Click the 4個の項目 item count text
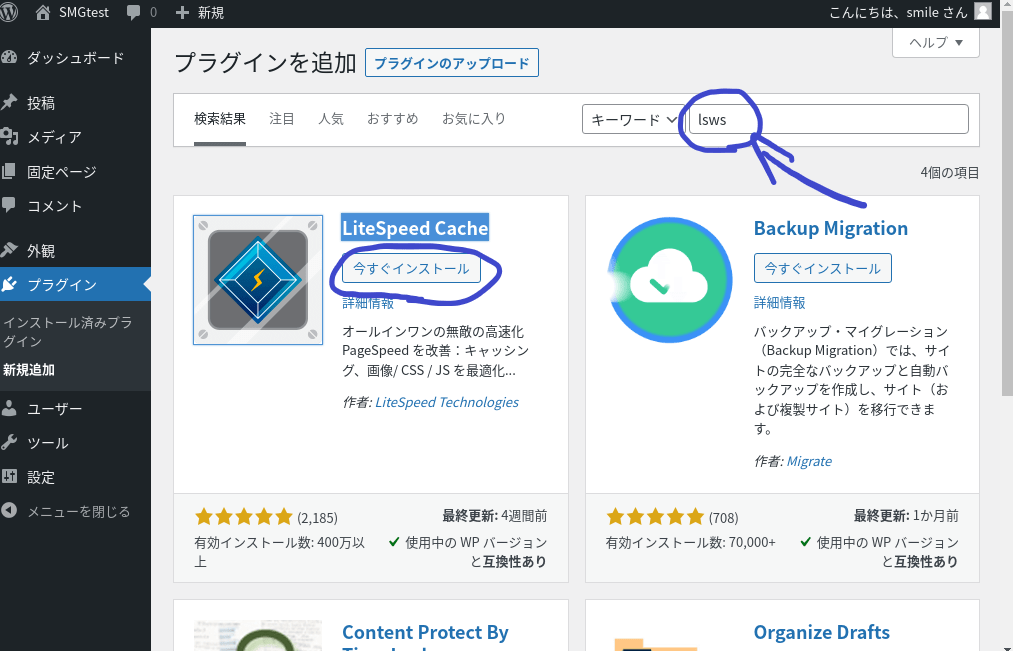This screenshot has height=651, width=1013. pos(950,172)
